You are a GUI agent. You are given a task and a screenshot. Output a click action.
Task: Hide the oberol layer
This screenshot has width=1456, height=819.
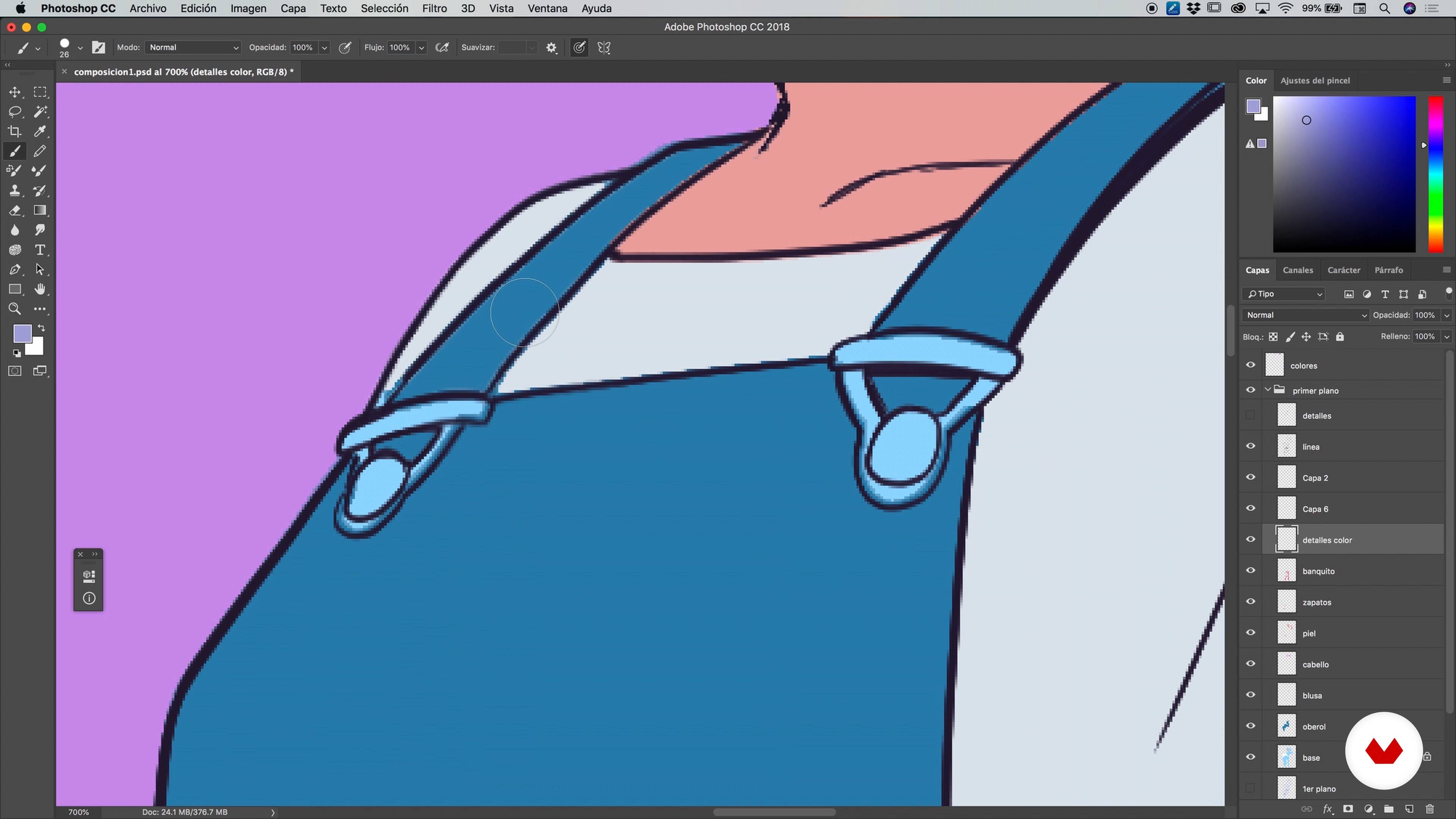click(1250, 726)
